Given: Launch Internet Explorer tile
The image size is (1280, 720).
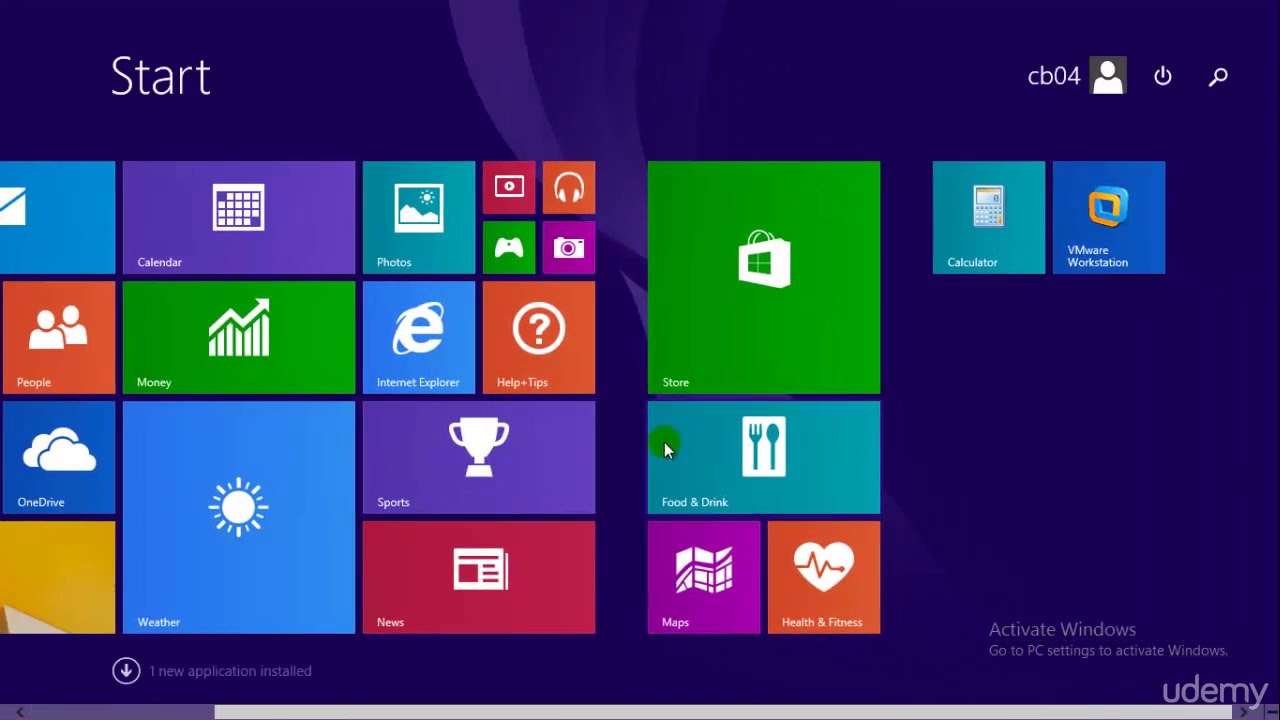Looking at the screenshot, I should [x=419, y=337].
